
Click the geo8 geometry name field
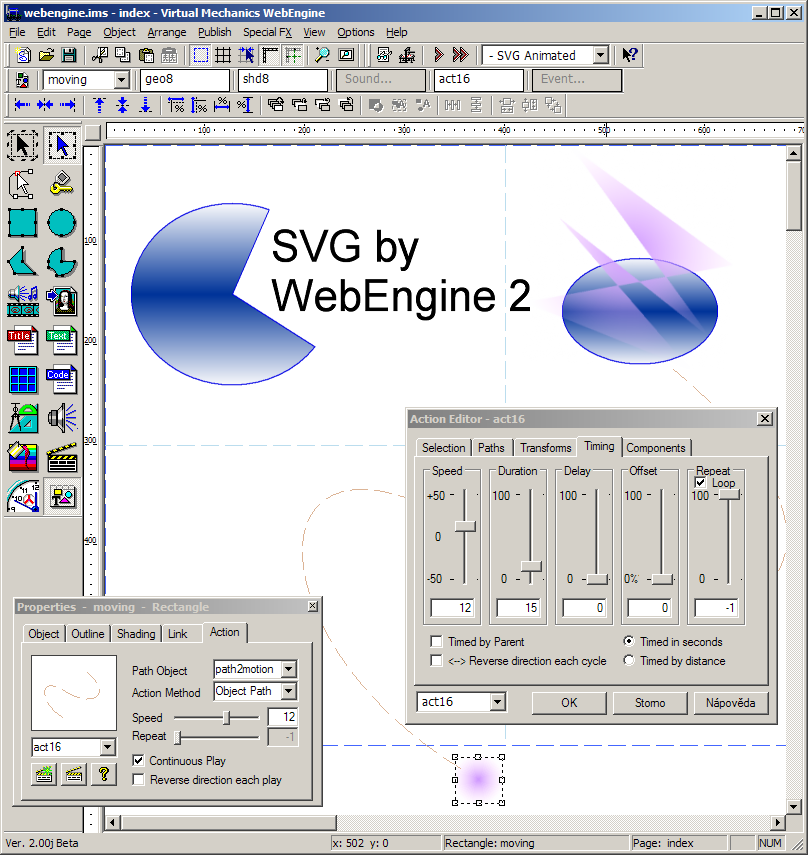[185, 80]
